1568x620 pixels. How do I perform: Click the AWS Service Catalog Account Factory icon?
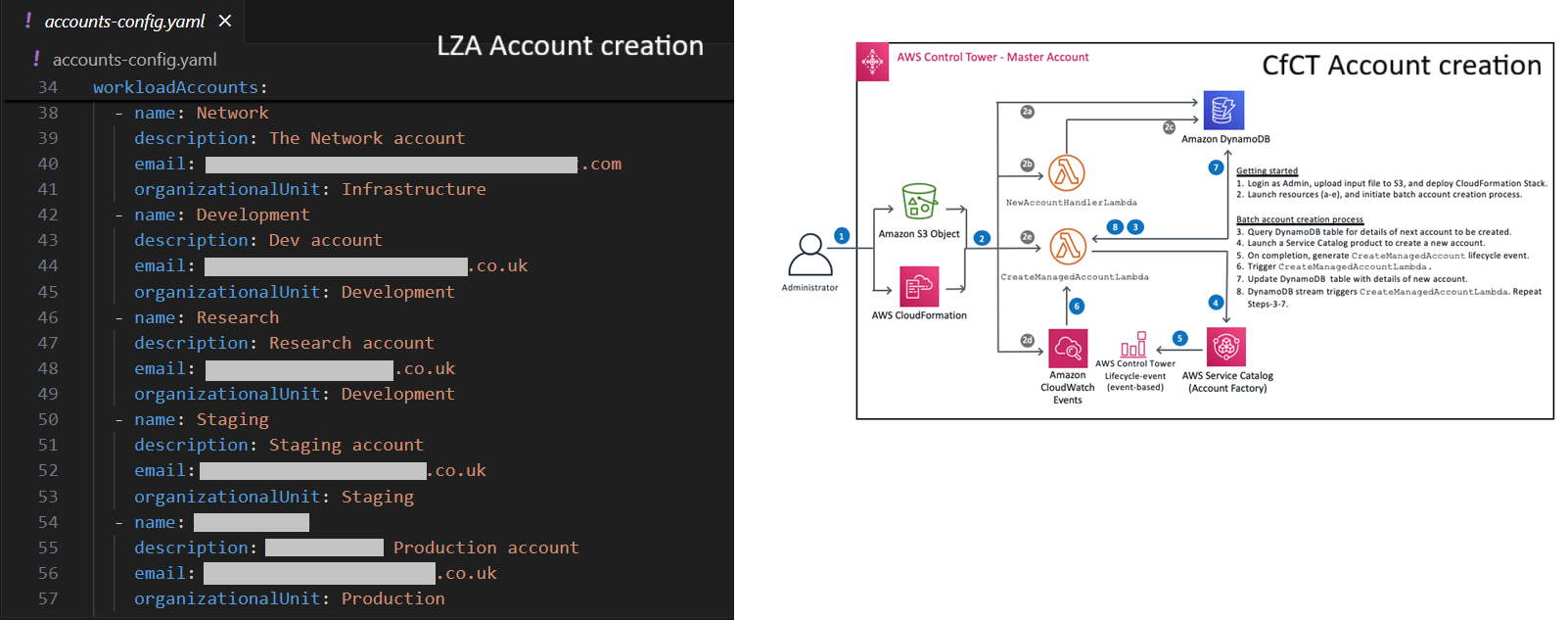pyautogui.click(x=1226, y=347)
